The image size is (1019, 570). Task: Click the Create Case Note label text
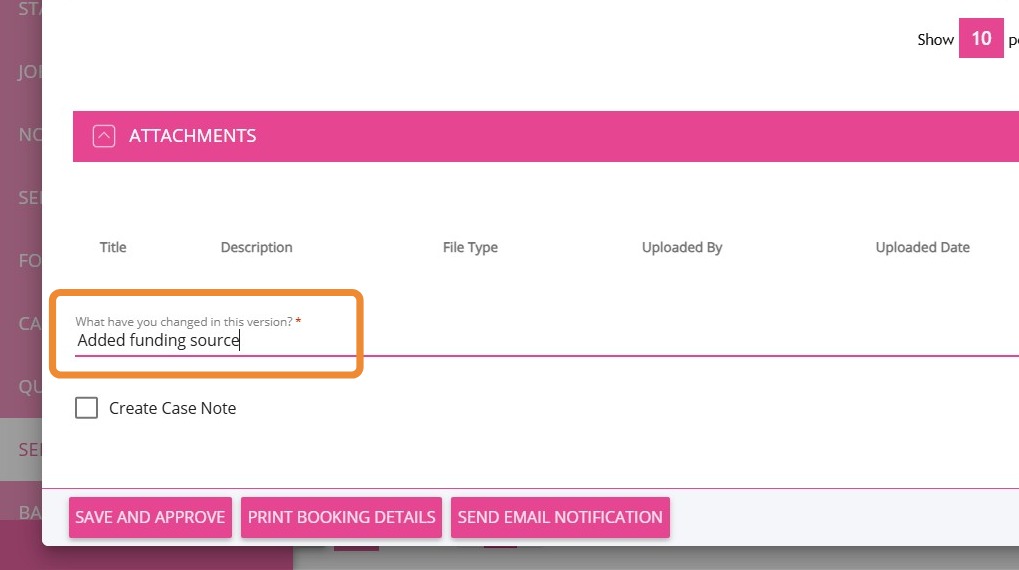[x=173, y=408]
